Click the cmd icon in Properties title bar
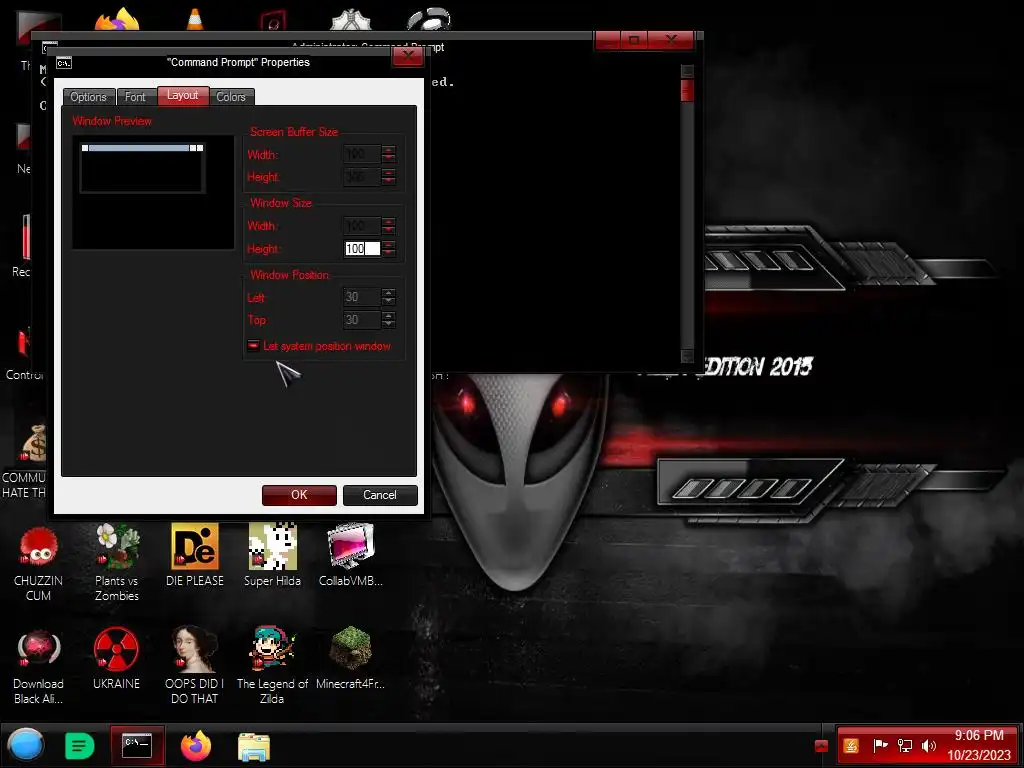The image size is (1024, 768). click(x=64, y=63)
